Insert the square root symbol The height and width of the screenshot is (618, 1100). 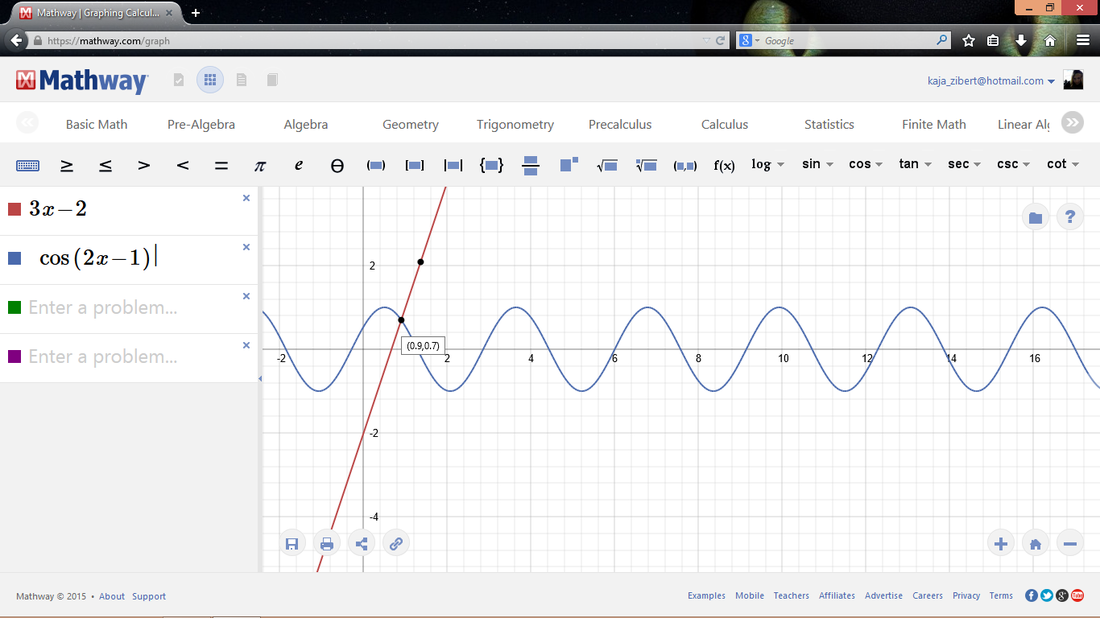[607, 165]
